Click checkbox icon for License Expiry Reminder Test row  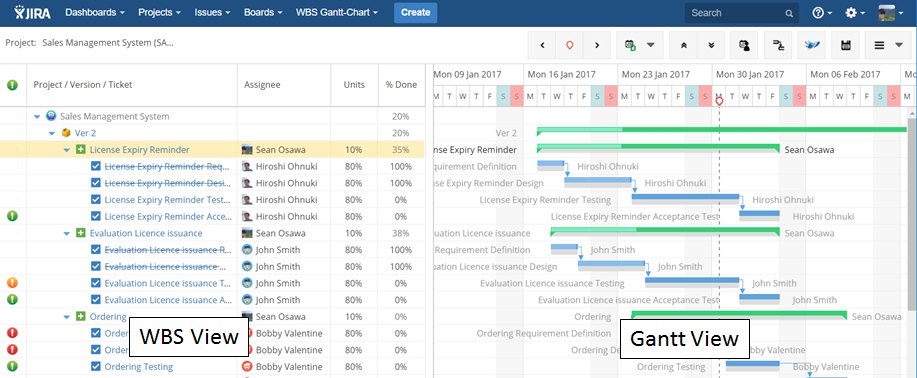(96, 200)
